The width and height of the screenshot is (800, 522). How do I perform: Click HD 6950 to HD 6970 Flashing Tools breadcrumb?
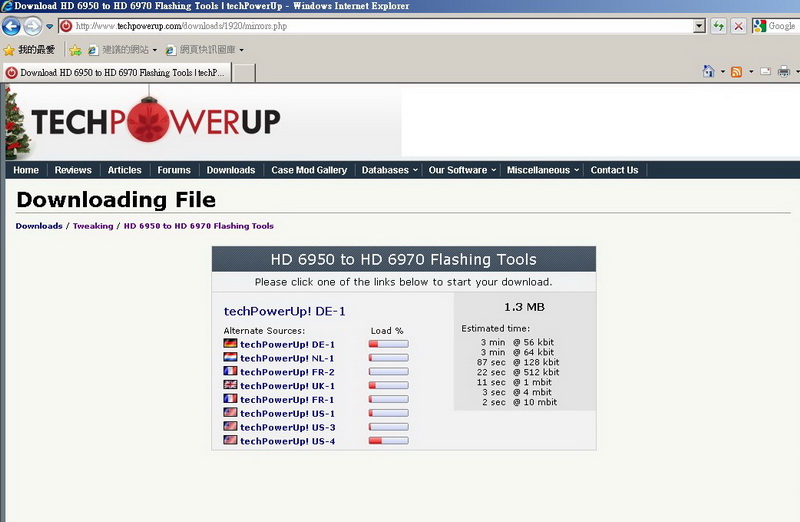point(198,226)
